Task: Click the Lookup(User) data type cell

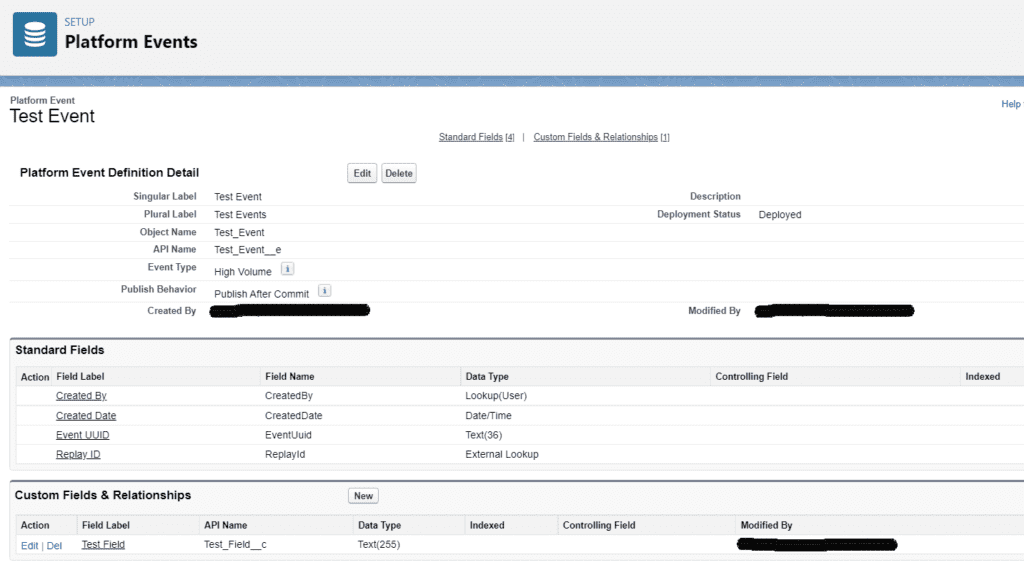Action: coord(496,396)
